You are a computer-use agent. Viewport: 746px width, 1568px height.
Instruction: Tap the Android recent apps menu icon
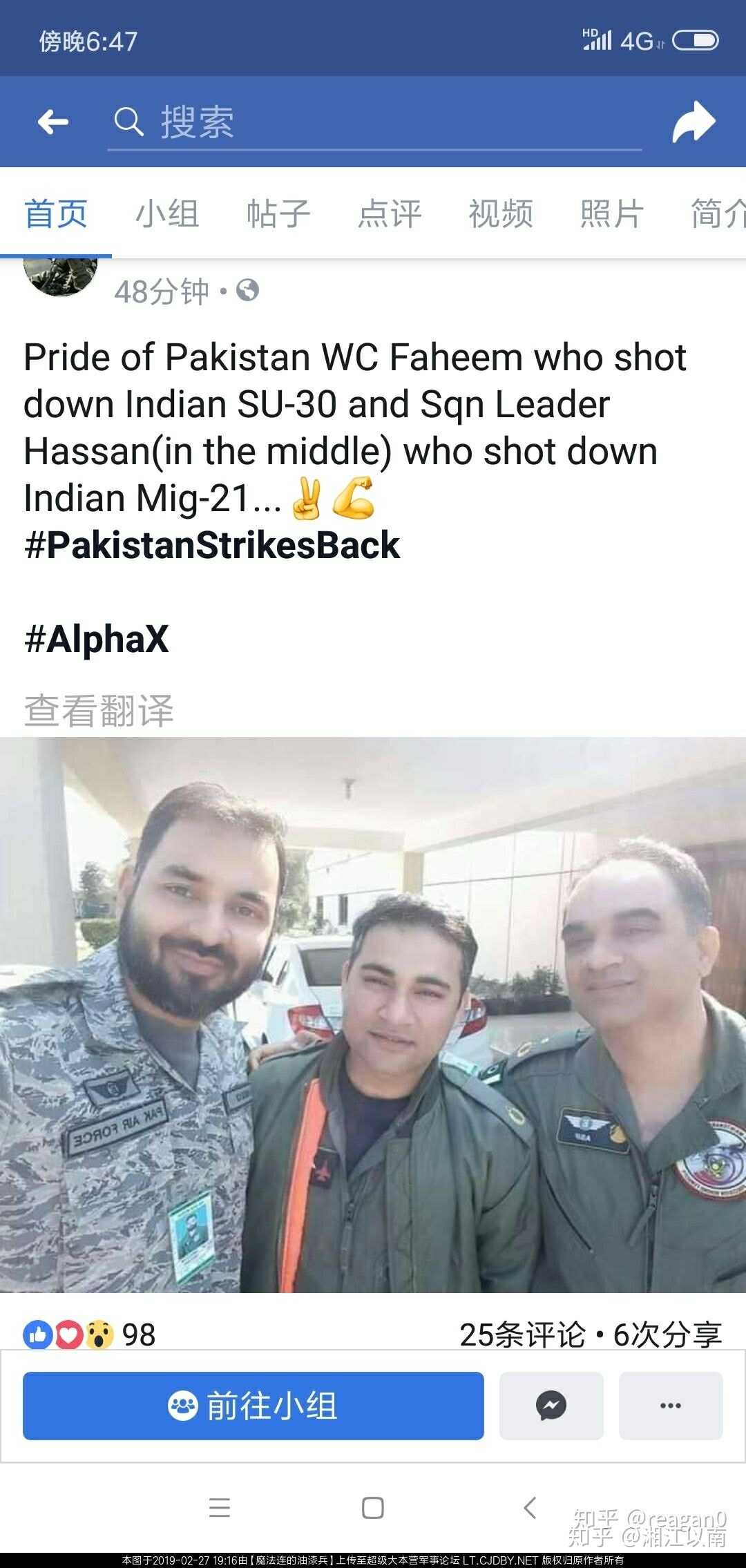[219, 1507]
